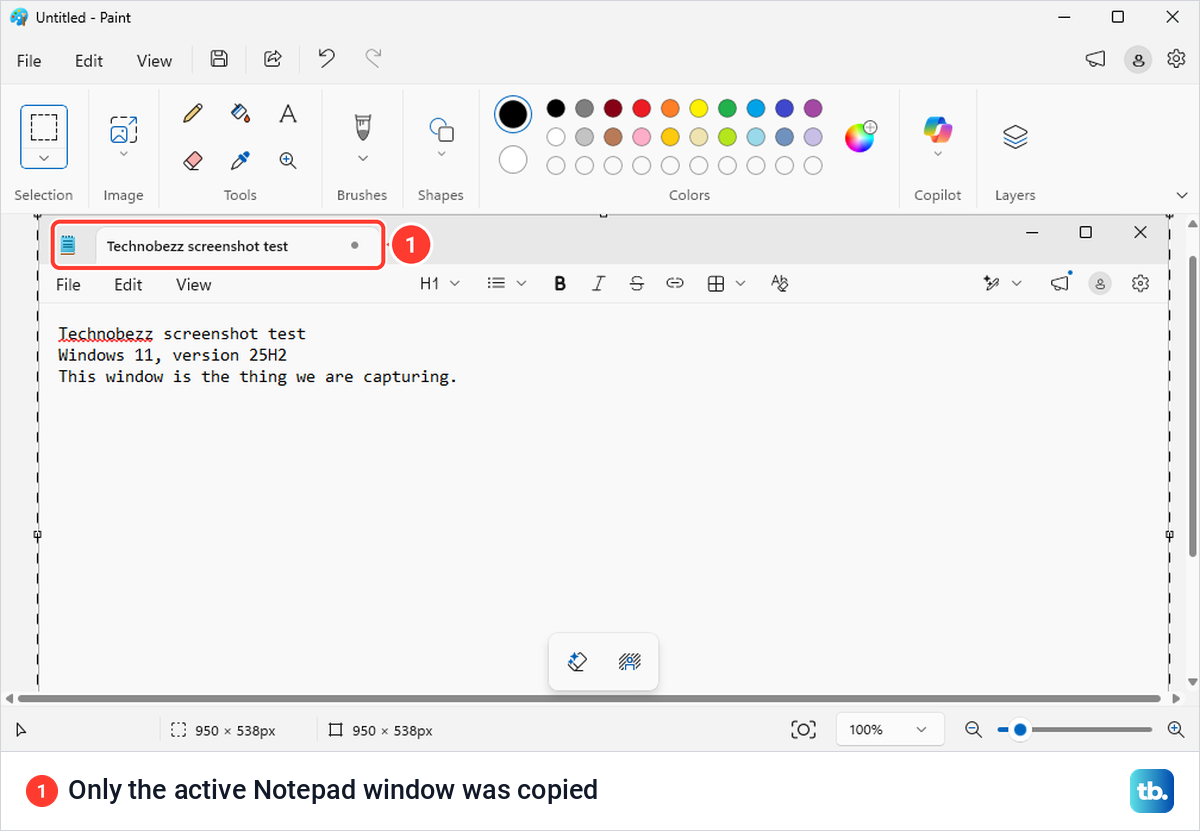Pick the orange color swatch

(x=670, y=108)
